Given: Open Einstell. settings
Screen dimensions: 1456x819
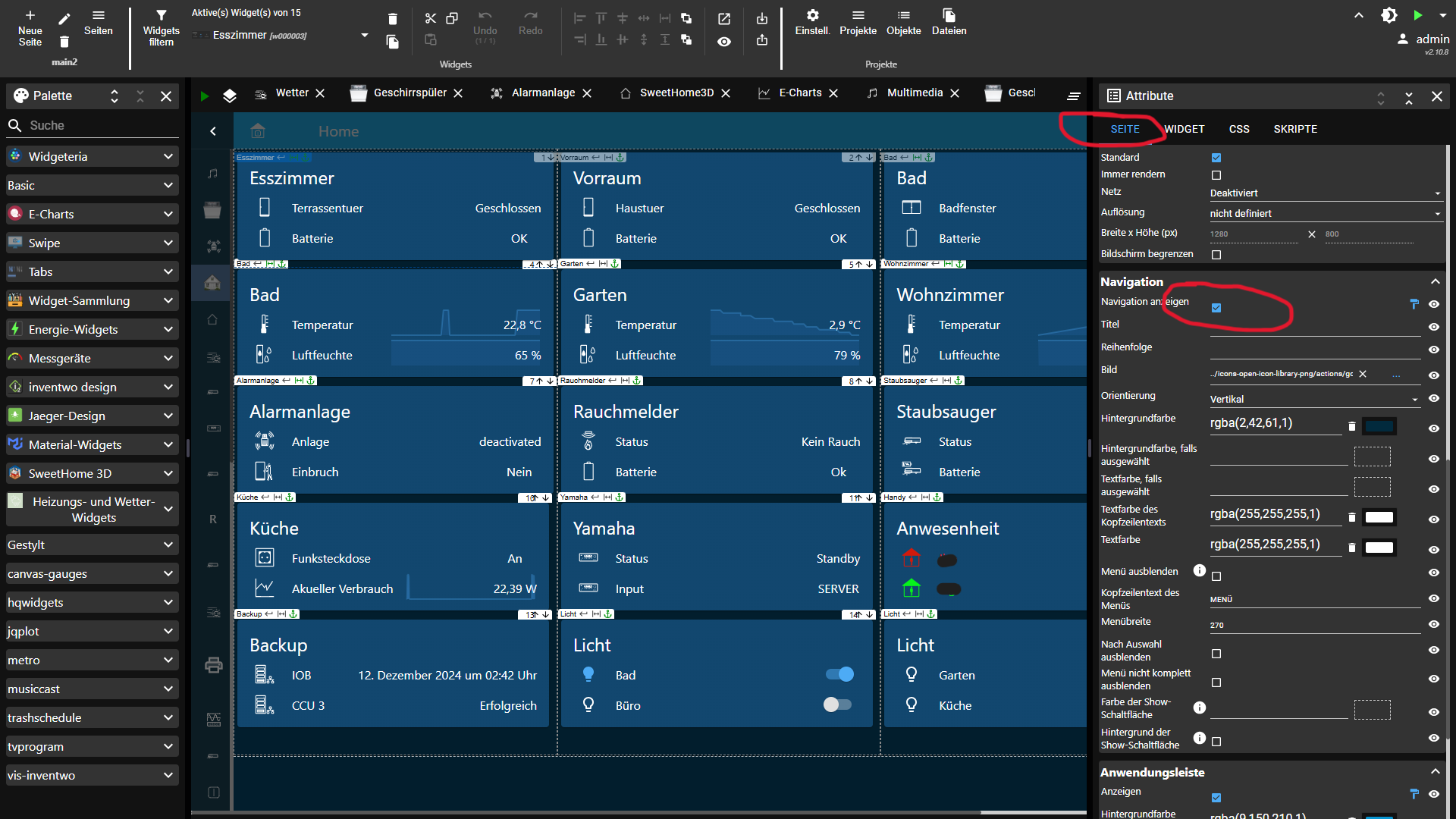Looking at the screenshot, I should 813,22.
